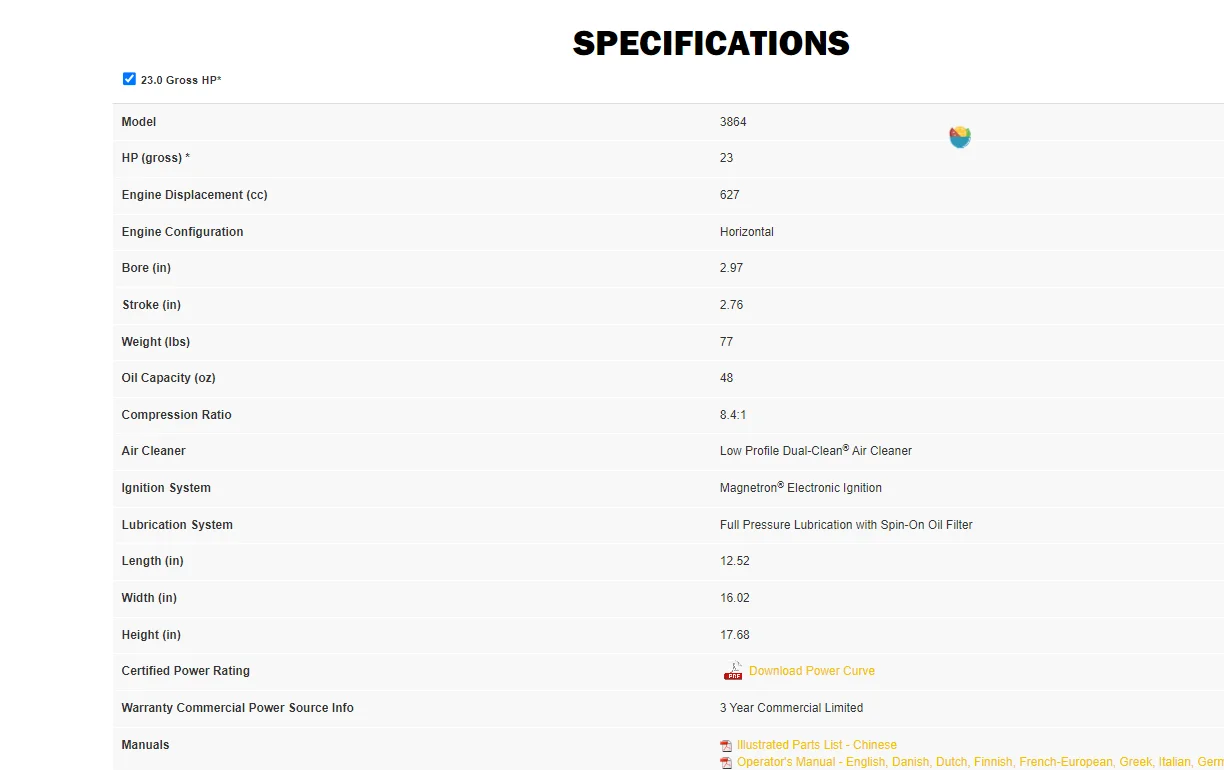1224x770 pixels.
Task: Click the Certified Power Rating row label
Action: (x=186, y=671)
